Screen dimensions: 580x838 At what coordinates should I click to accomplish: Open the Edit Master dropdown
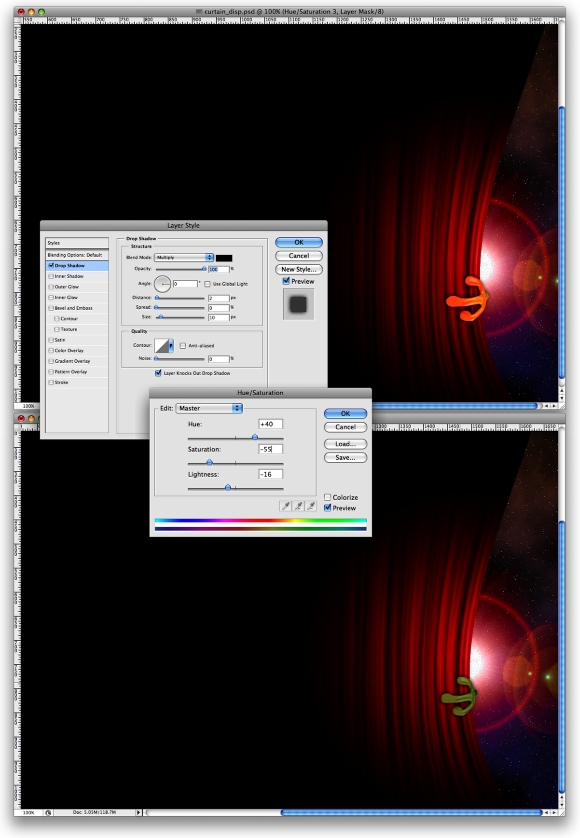[209, 408]
